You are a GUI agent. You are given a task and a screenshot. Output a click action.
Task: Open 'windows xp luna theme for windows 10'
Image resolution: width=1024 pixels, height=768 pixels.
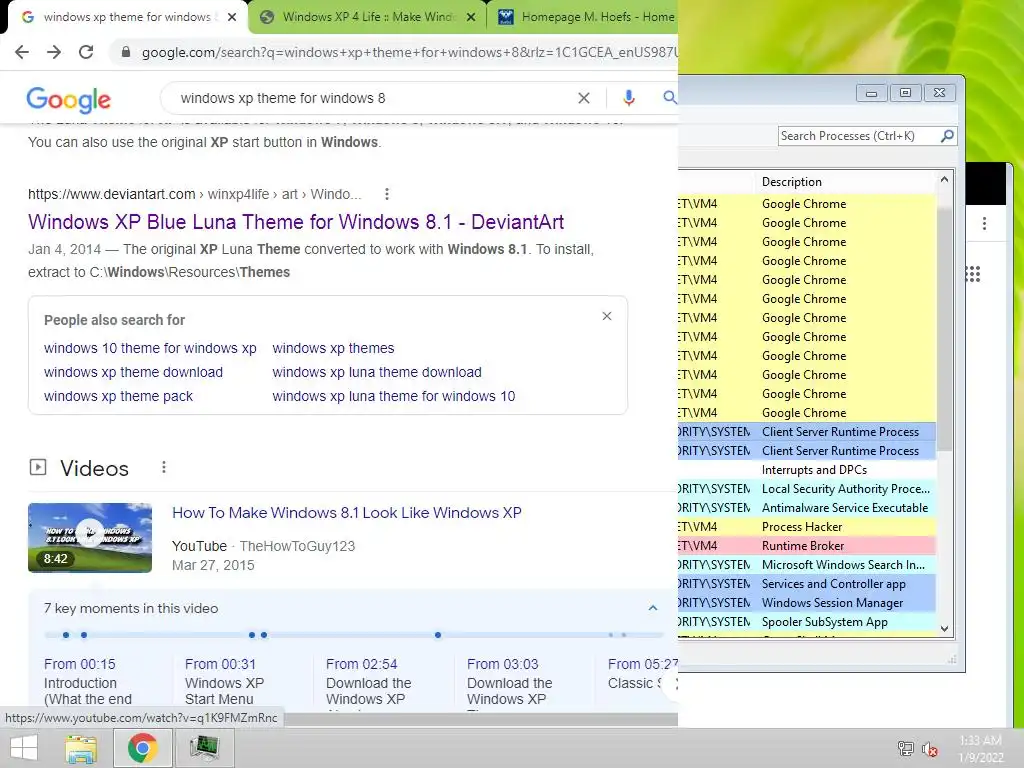tap(394, 396)
